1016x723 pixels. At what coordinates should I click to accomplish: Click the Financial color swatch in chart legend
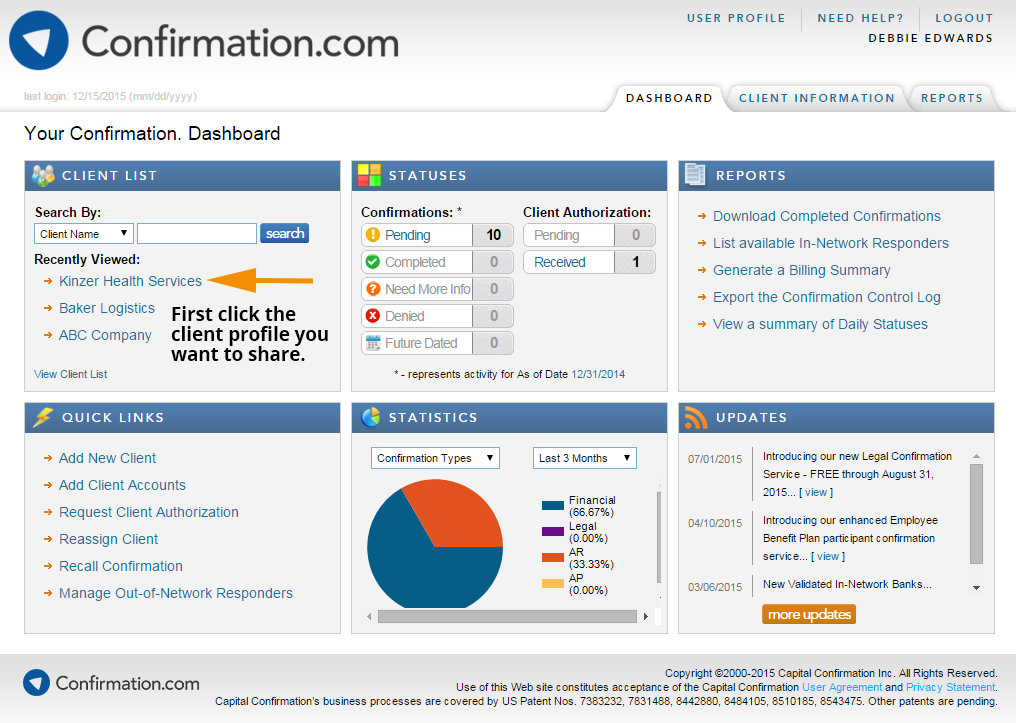point(550,504)
